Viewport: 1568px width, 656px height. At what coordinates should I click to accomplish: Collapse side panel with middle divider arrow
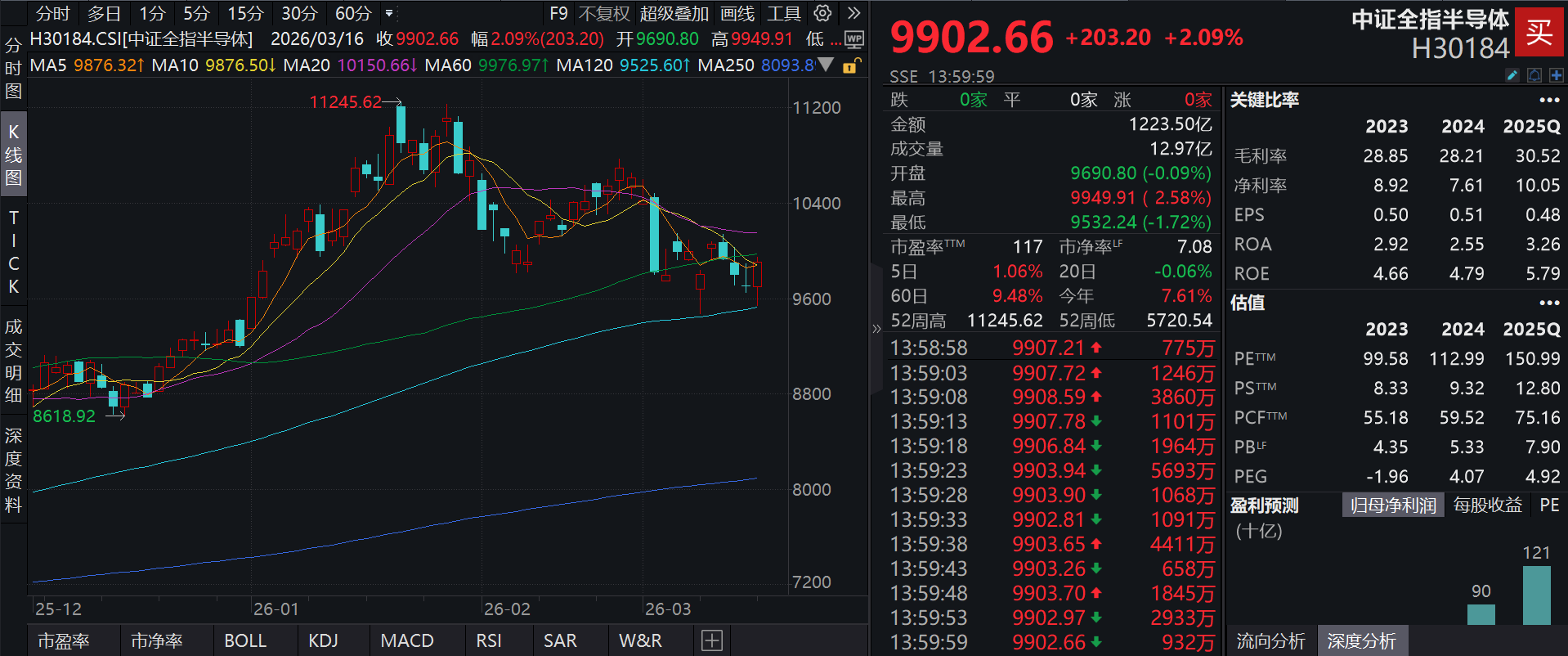point(876,329)
